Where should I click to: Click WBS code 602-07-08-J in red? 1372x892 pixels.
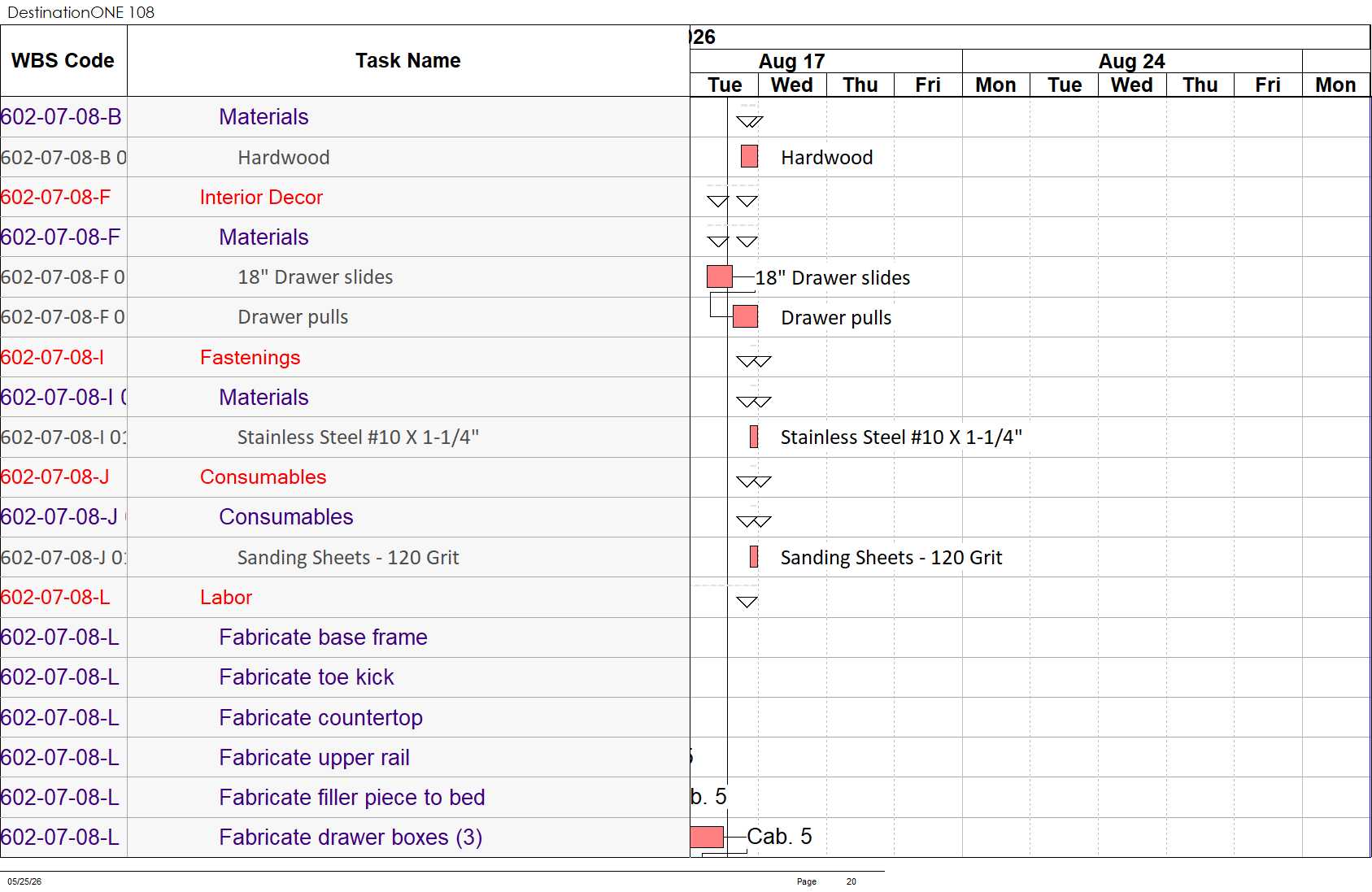[54, 476]
